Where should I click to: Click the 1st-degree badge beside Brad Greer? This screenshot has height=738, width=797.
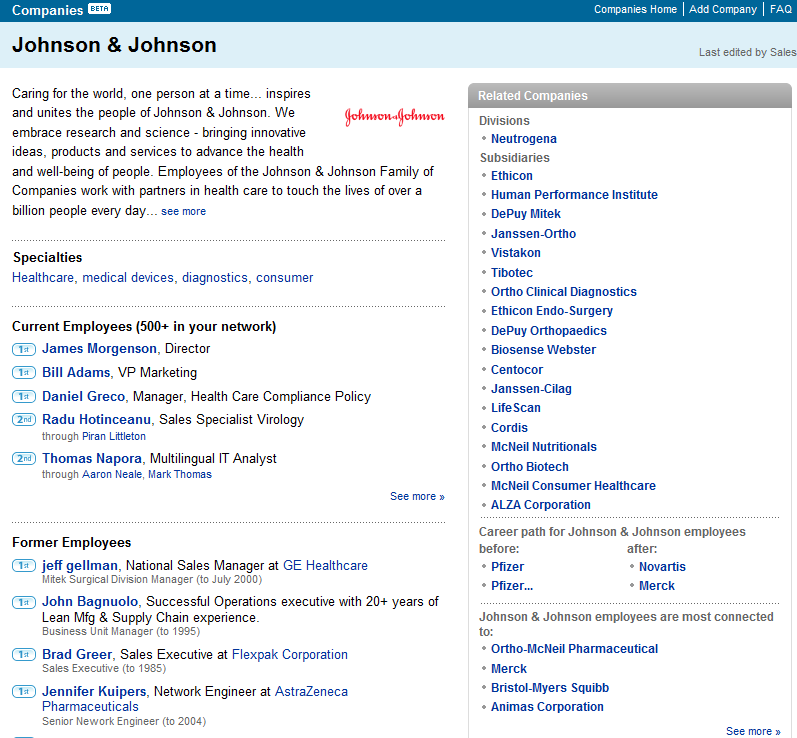[x=24, y=655]
